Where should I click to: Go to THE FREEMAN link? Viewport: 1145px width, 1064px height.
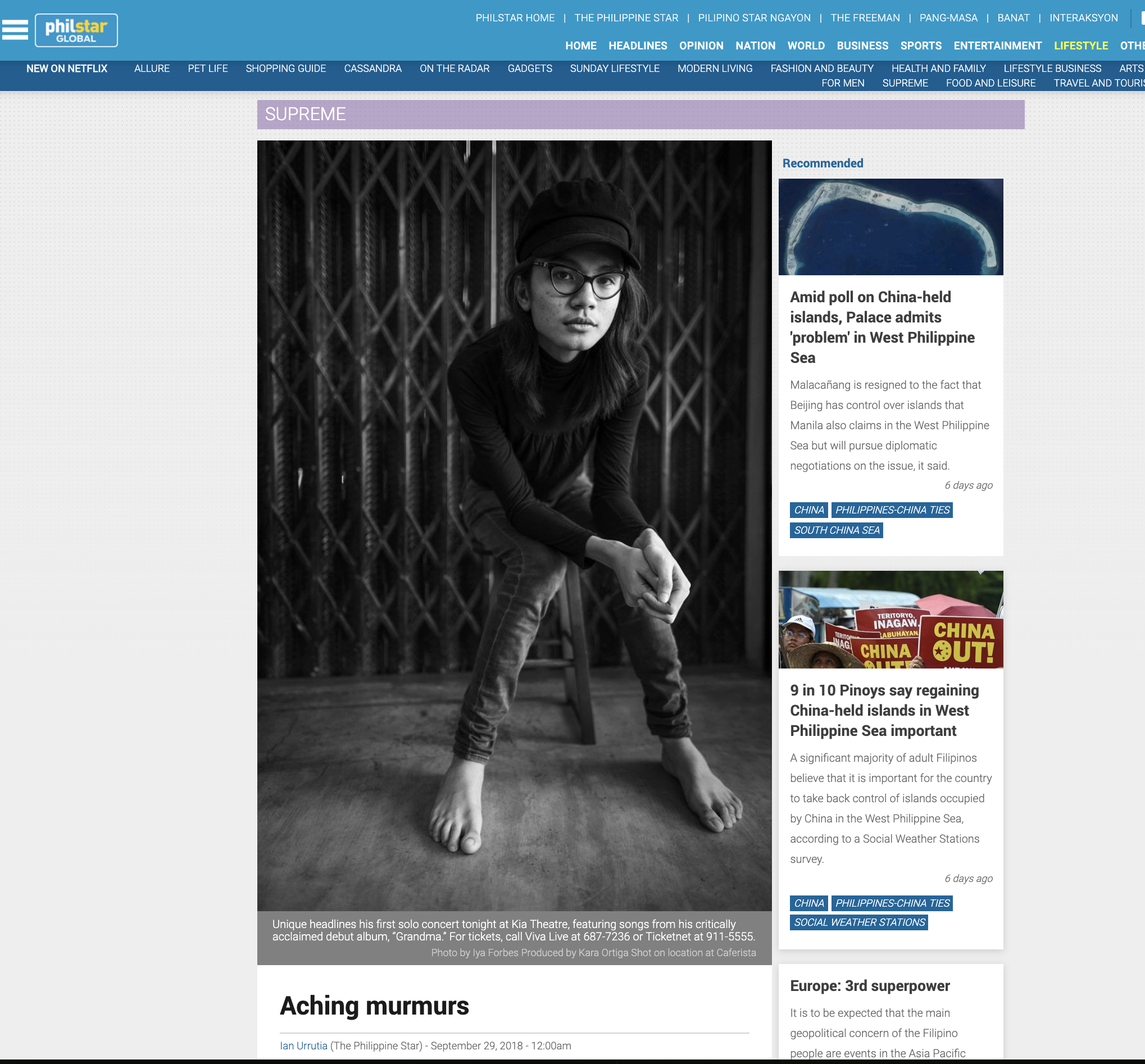[x=865, y=18]
